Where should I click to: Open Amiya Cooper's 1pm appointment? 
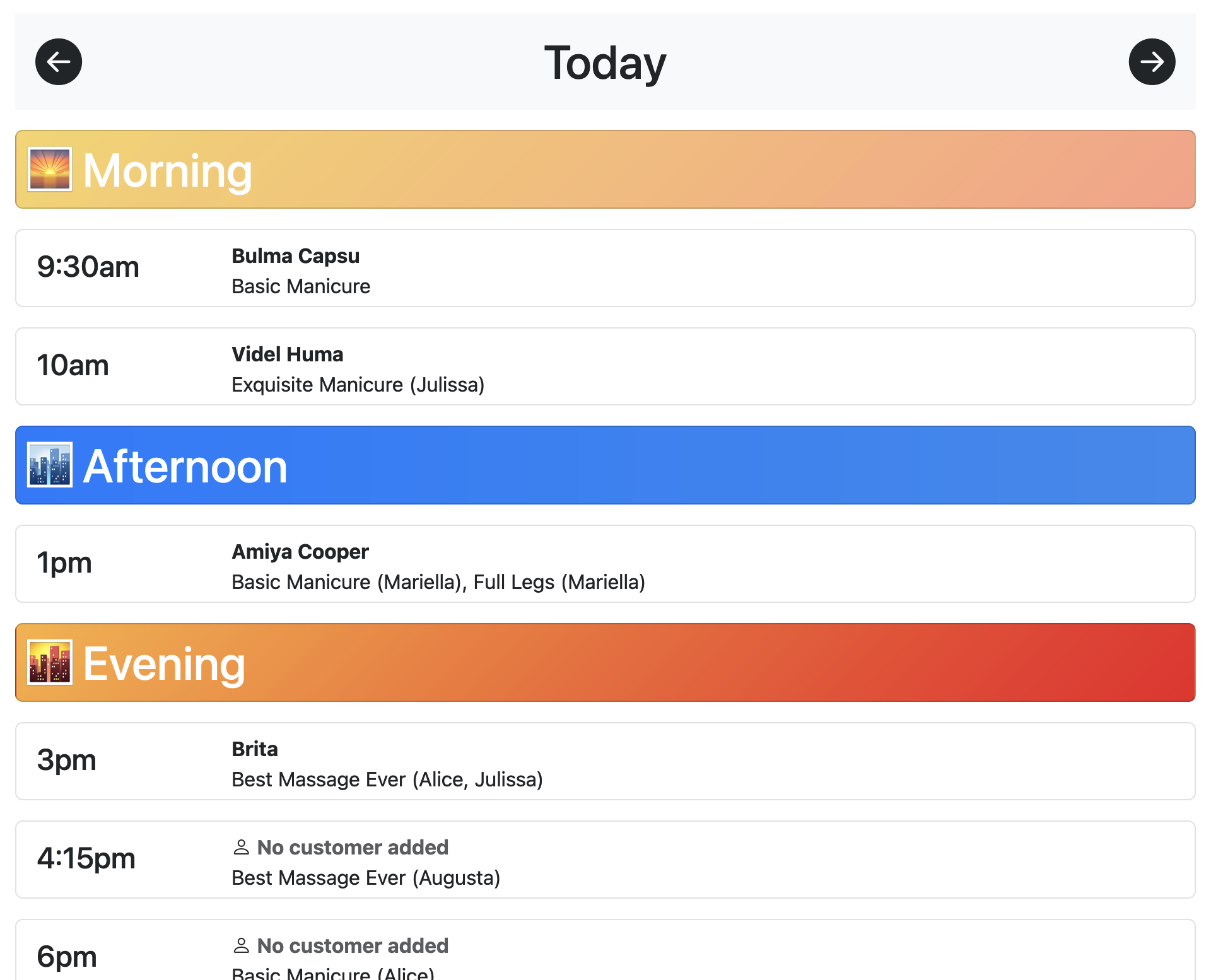(x=605, y=564)
